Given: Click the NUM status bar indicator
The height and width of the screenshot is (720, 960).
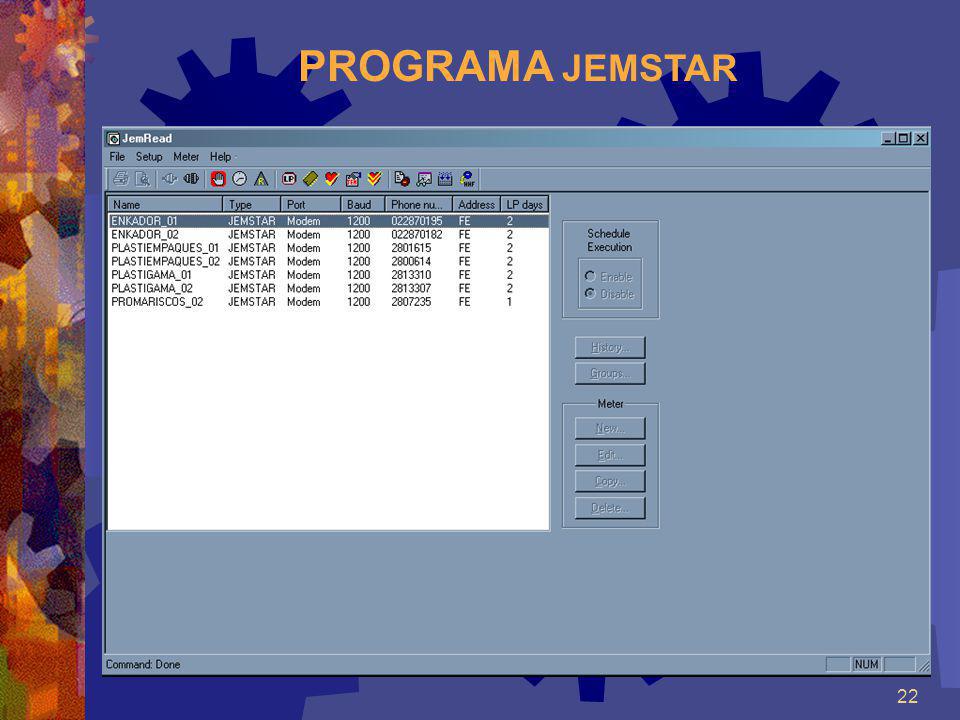Looking at the screenshot, I should 866,664.
